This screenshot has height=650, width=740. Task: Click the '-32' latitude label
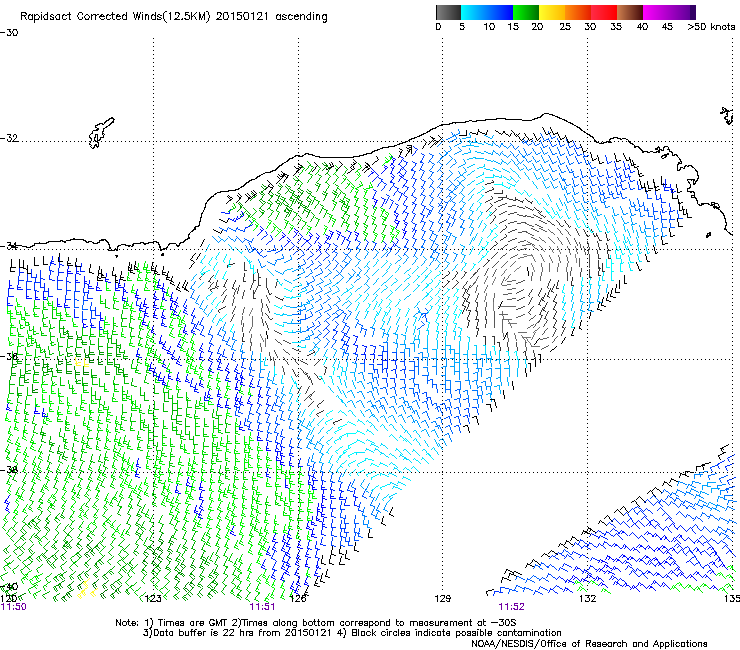click(9, 138)
